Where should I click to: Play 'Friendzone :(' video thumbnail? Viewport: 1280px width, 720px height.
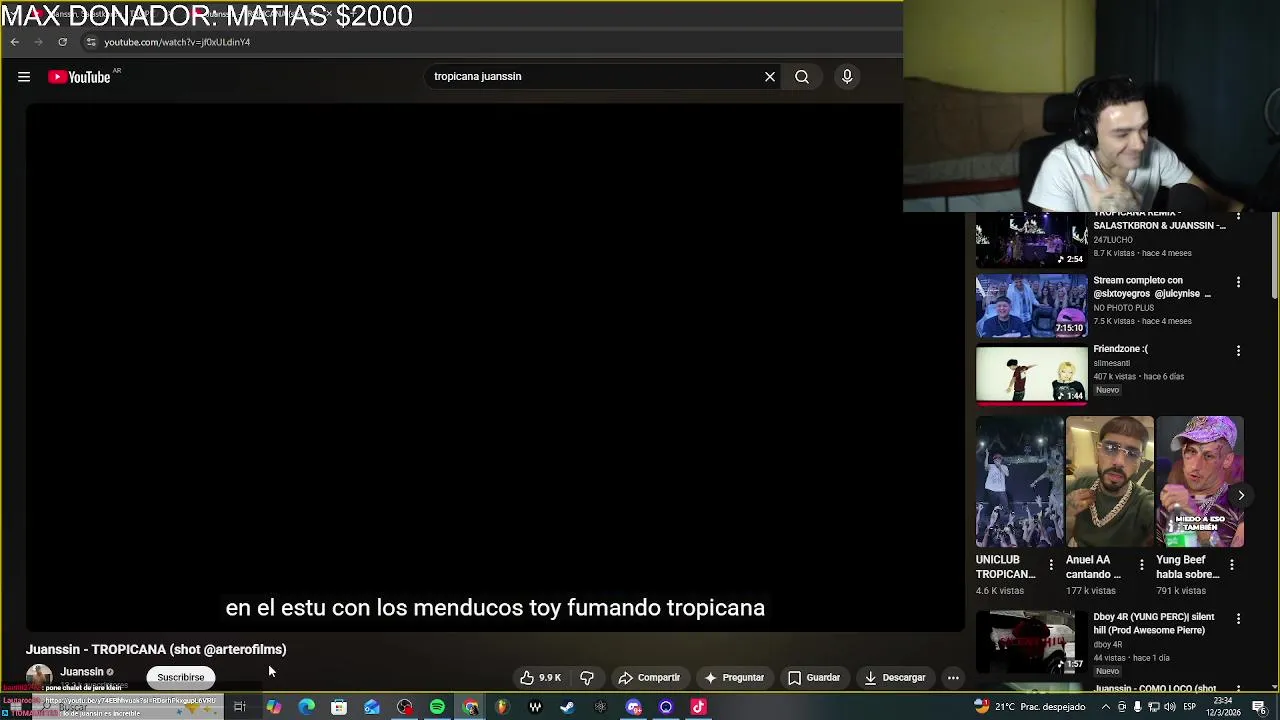click(1031, 373)
